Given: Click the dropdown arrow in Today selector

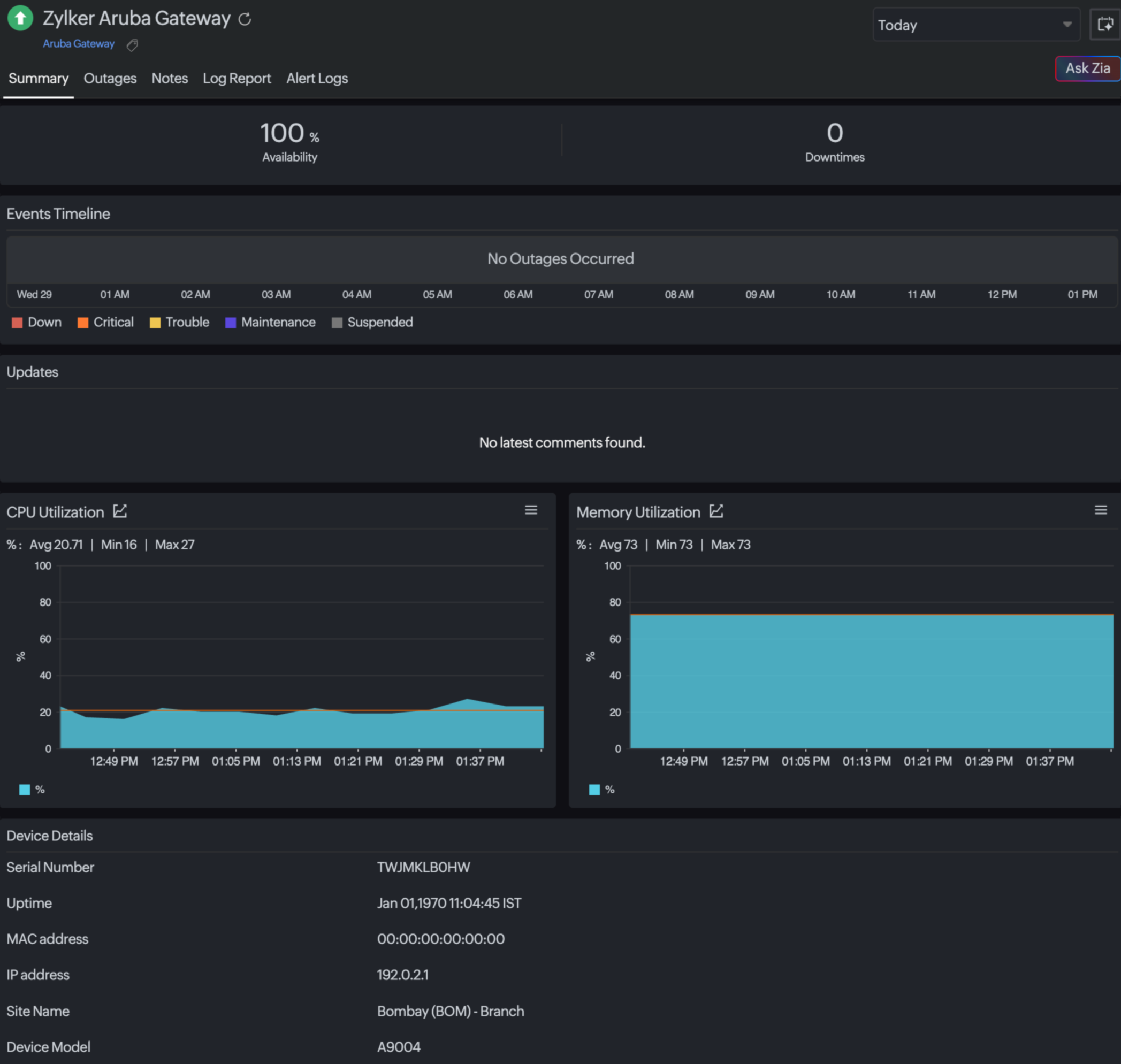Looking at the screenshot, I should (1066, 25).
